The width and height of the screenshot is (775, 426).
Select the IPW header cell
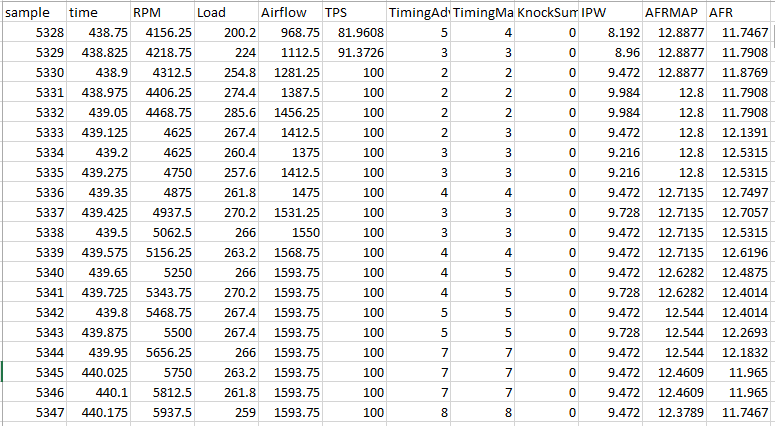607,13
